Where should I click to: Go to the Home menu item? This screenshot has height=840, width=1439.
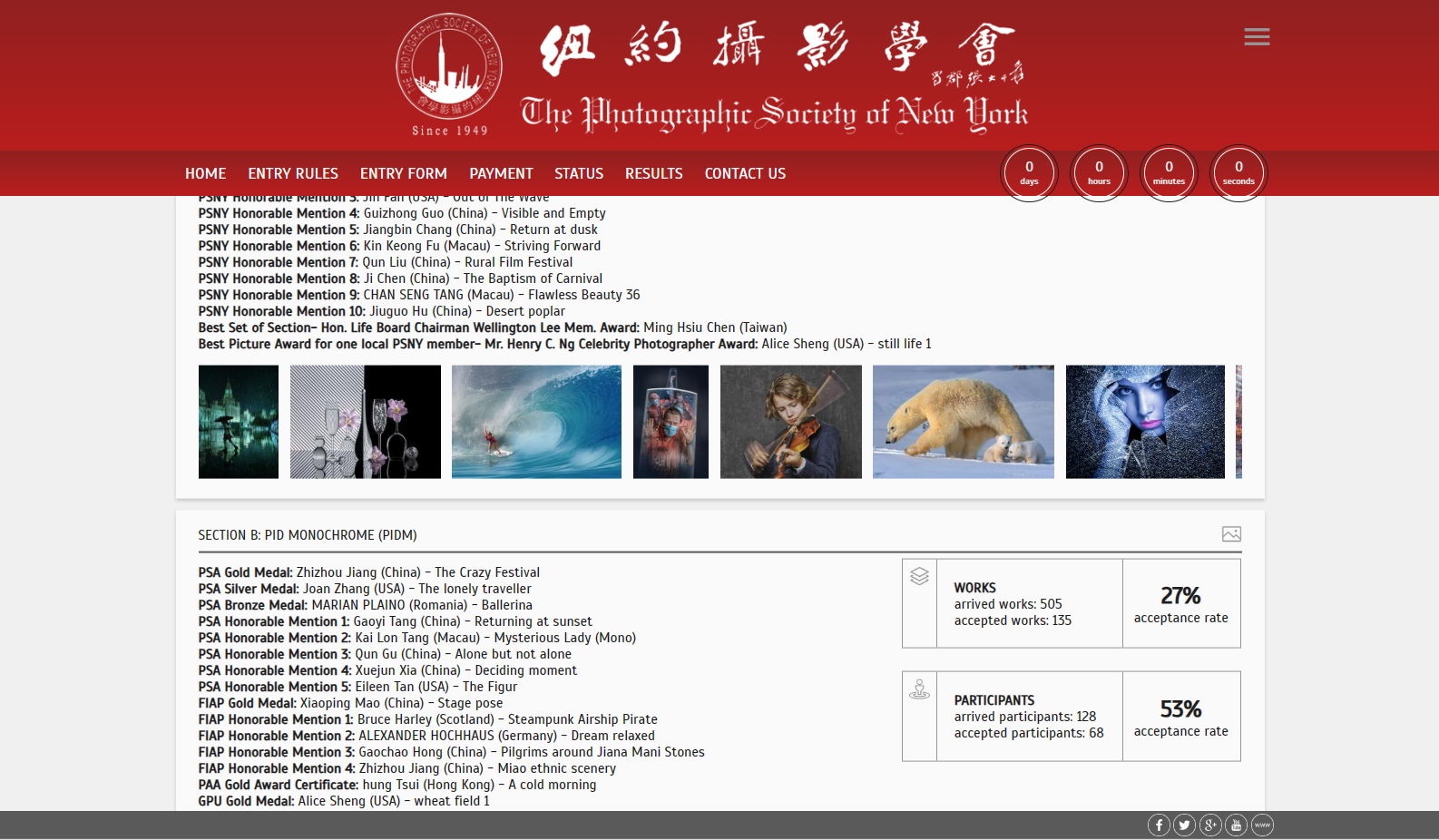[205, 173]
